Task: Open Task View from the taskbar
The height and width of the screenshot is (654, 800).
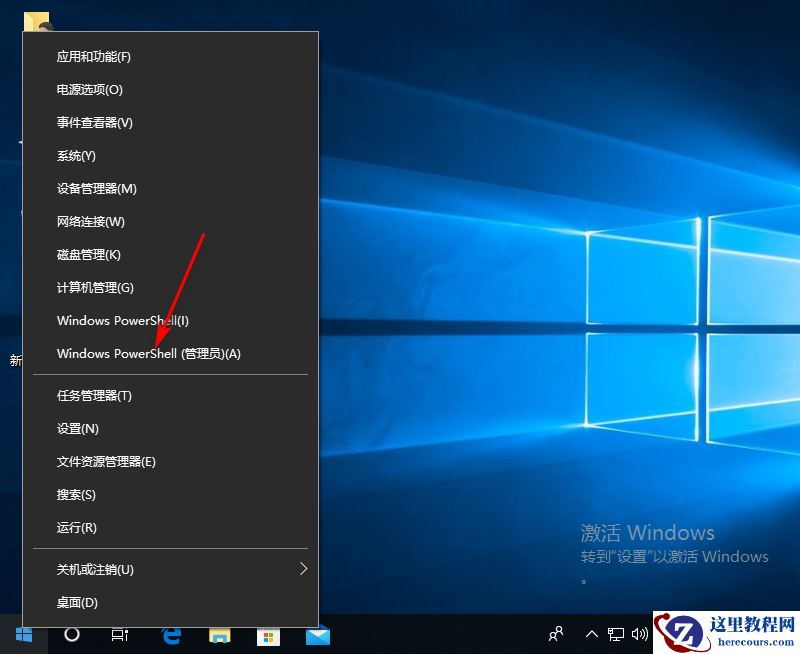Action: coord(119,635)
